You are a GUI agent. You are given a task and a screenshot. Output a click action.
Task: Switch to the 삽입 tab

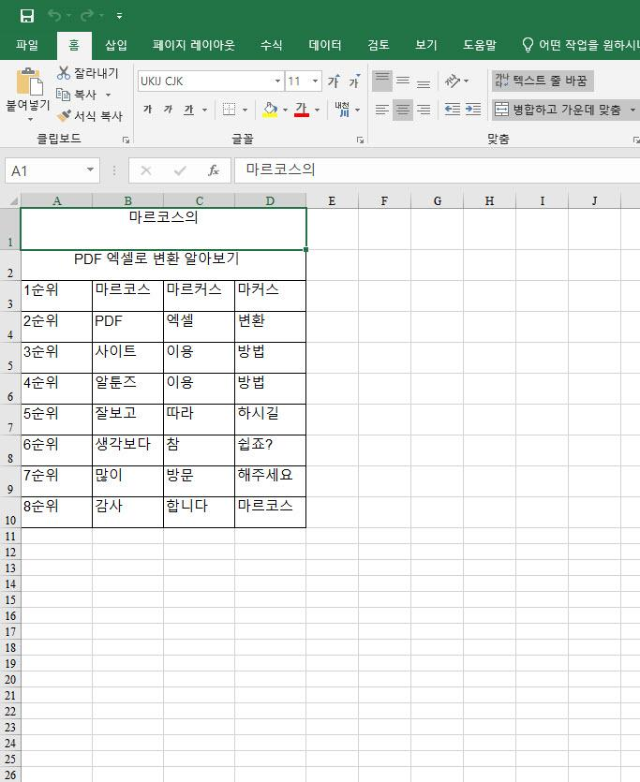click(x=116, y=45)
